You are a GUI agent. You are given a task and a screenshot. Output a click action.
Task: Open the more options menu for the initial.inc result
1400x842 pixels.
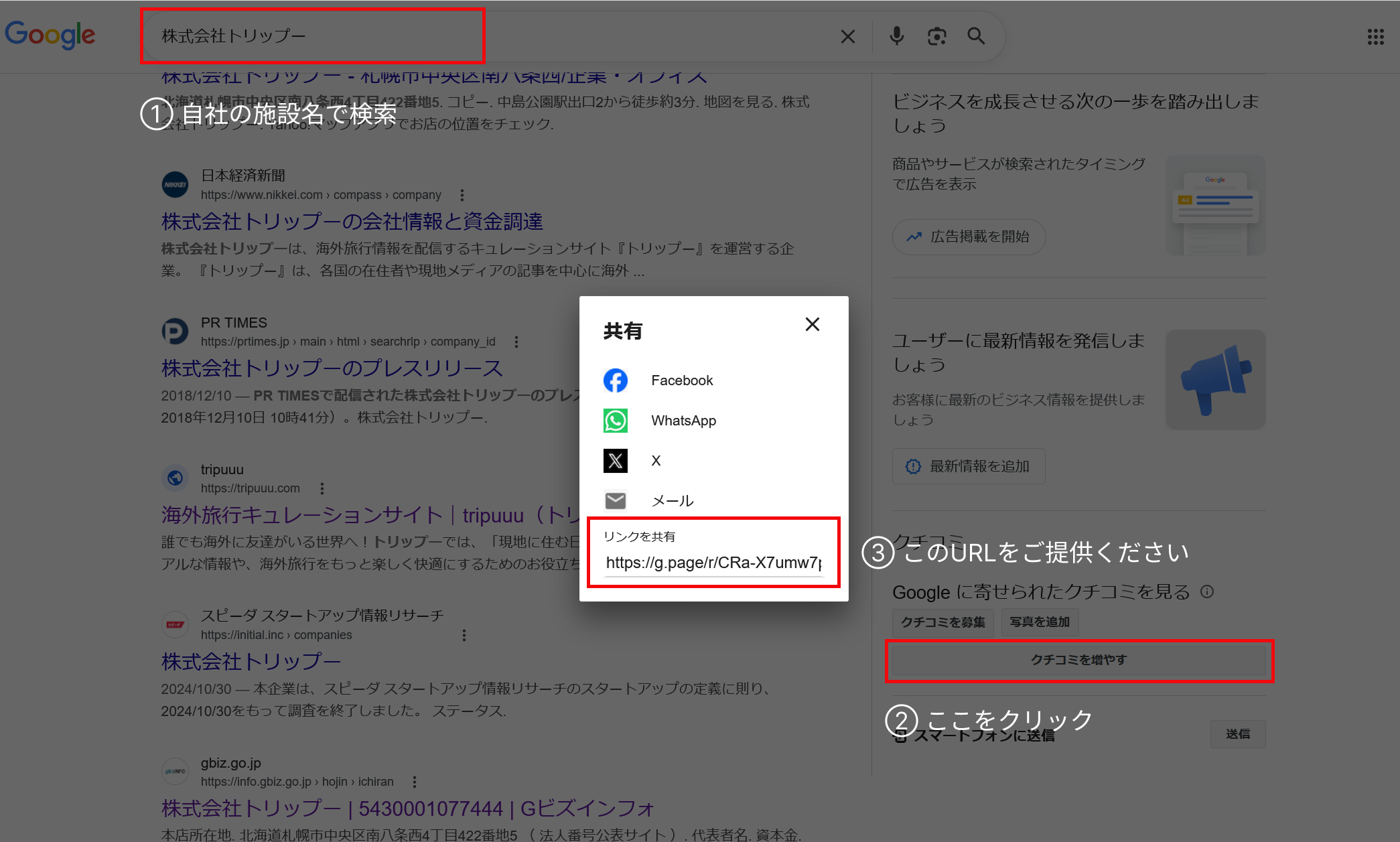point(464,635)
